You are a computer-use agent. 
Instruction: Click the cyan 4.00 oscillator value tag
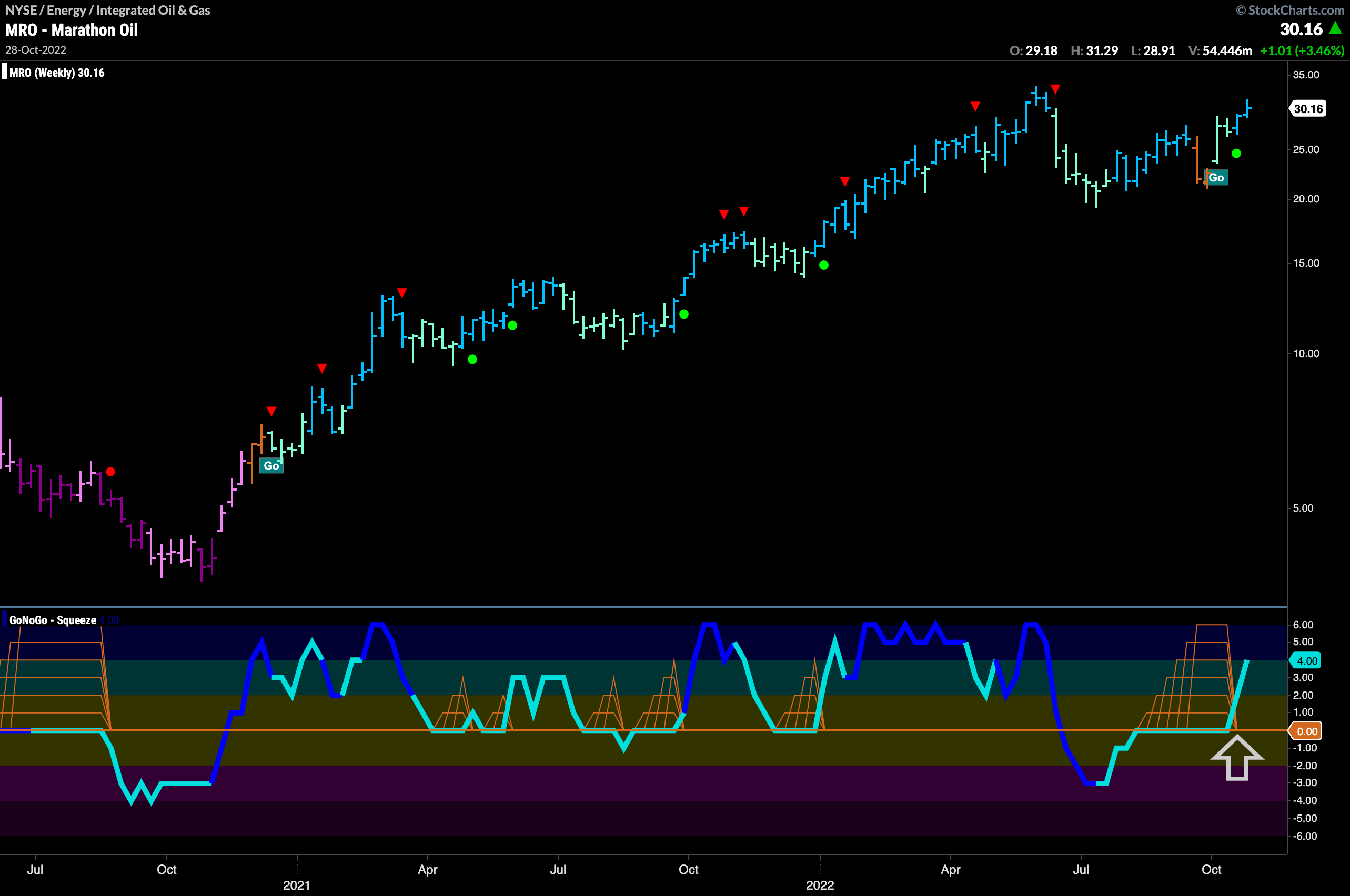1306,661
